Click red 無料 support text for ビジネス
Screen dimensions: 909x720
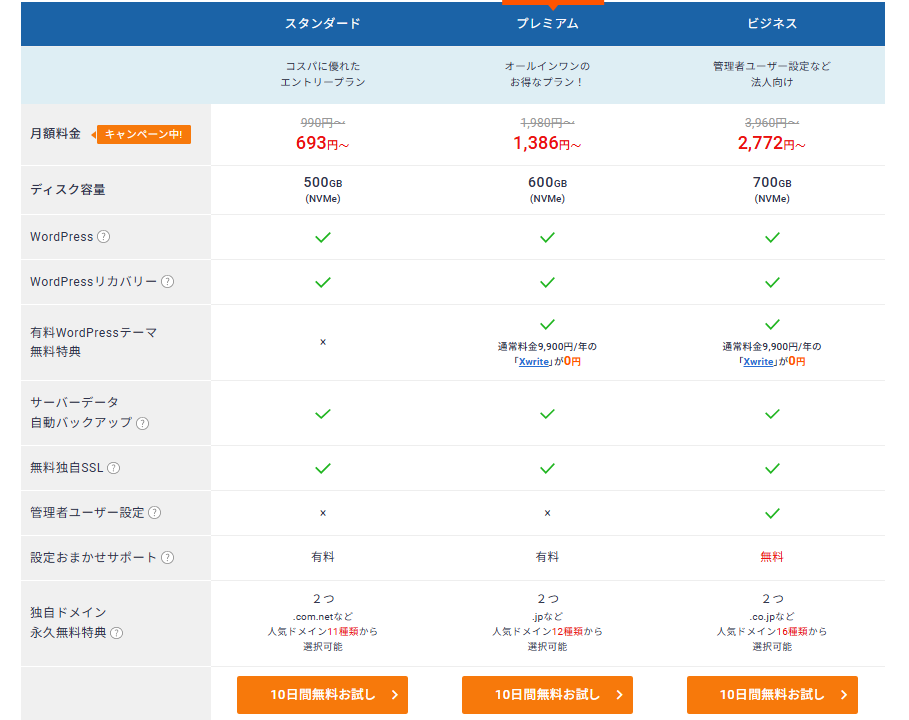coord(772,557)
